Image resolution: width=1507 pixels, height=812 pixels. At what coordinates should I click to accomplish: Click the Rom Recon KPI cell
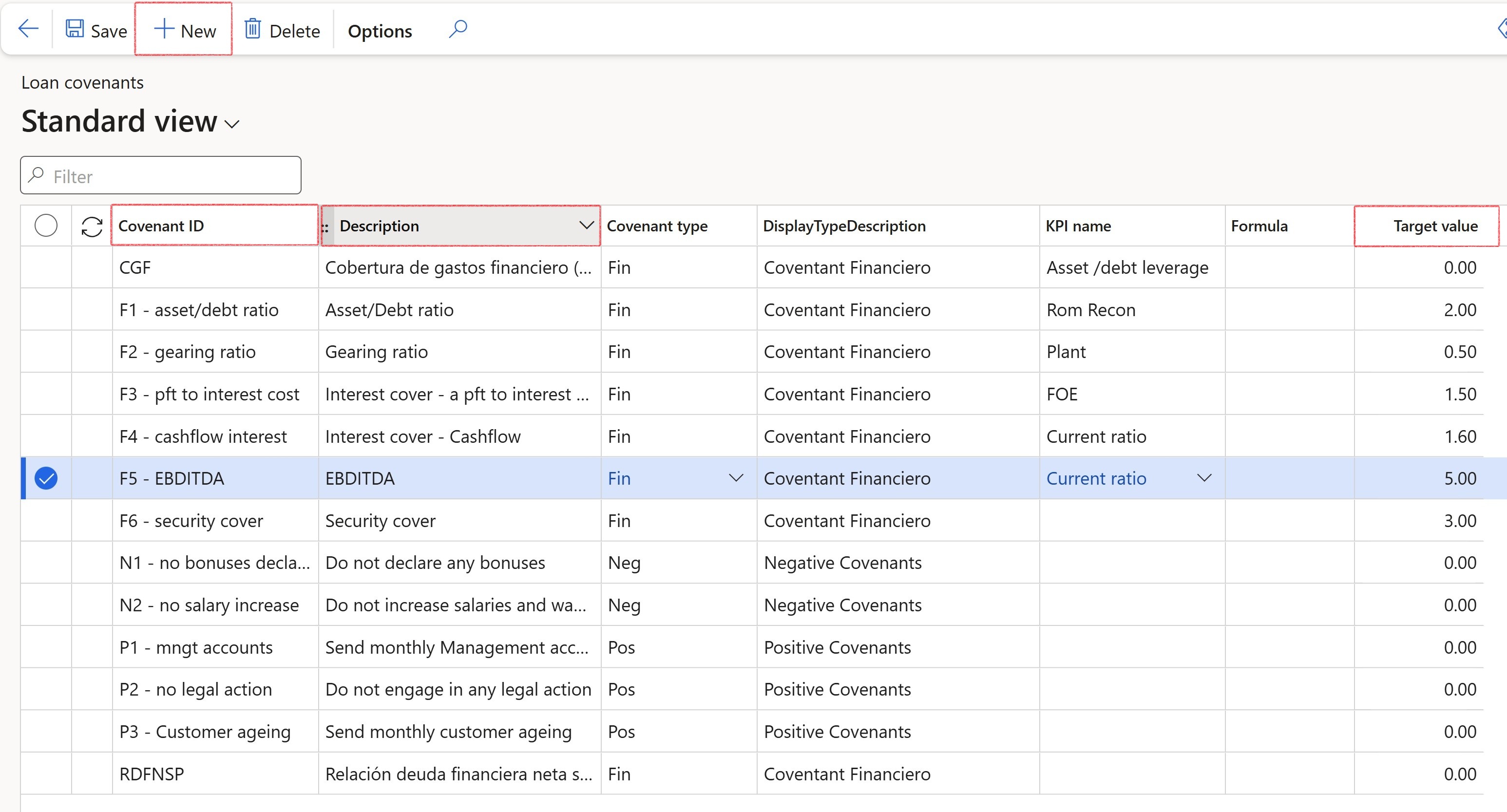coord(1132,310)
